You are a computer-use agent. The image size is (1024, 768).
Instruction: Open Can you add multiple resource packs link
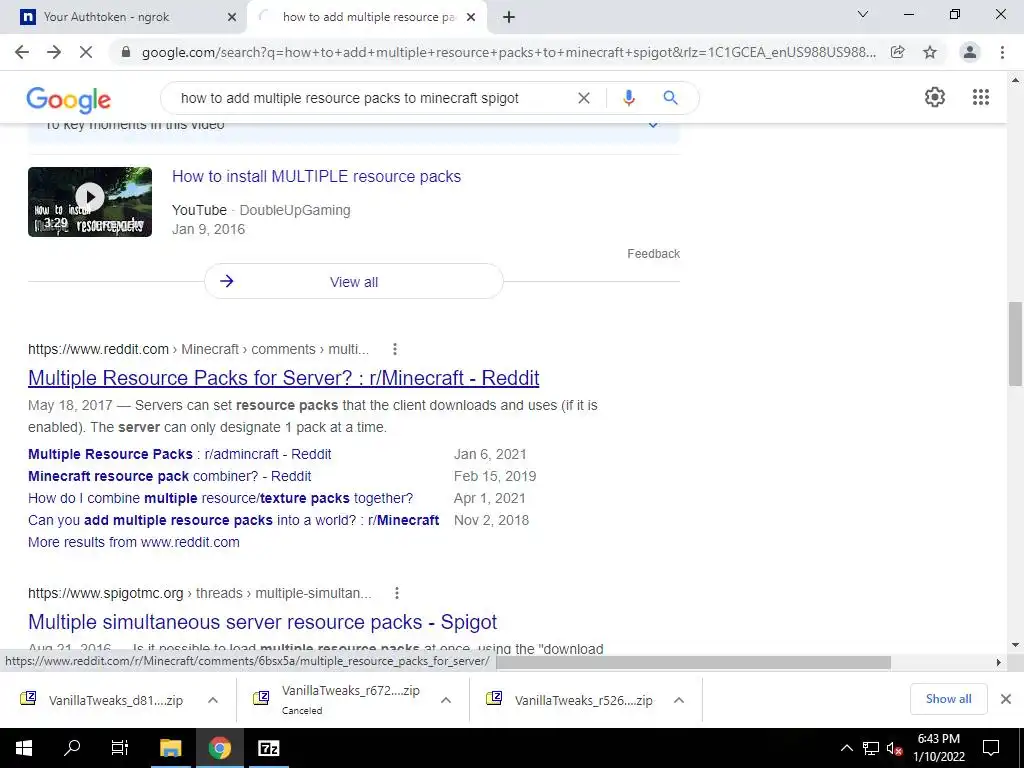234,520
